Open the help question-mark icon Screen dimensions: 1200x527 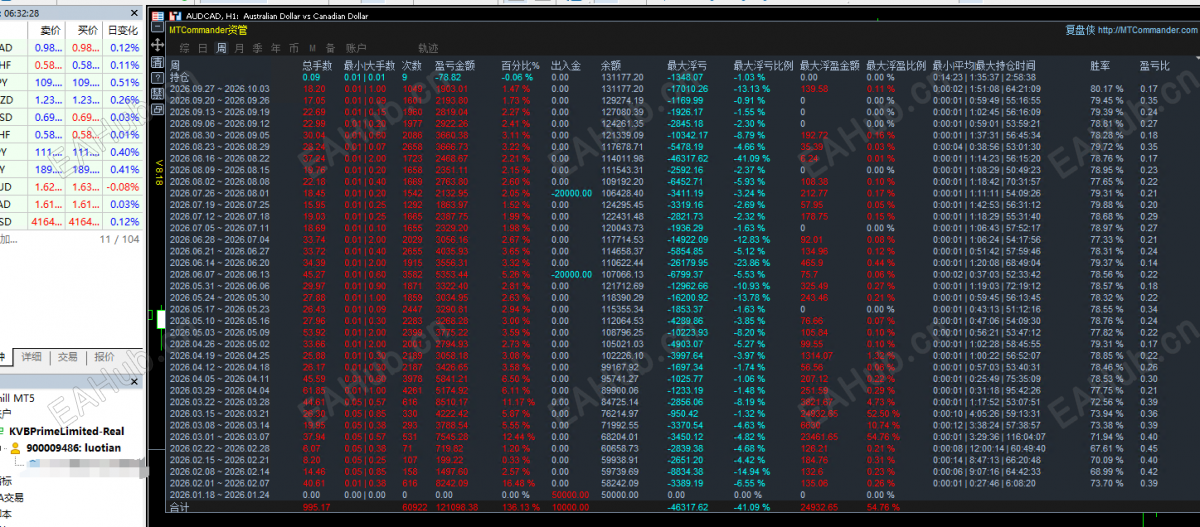pos(158,78)
